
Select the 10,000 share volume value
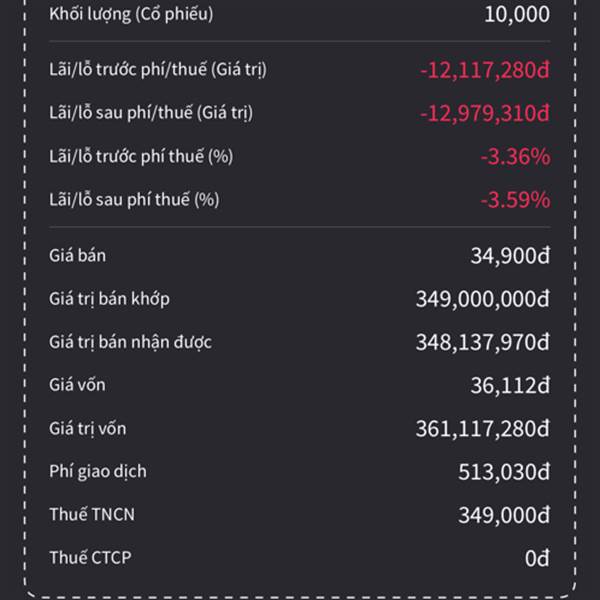tap(516, 14)
